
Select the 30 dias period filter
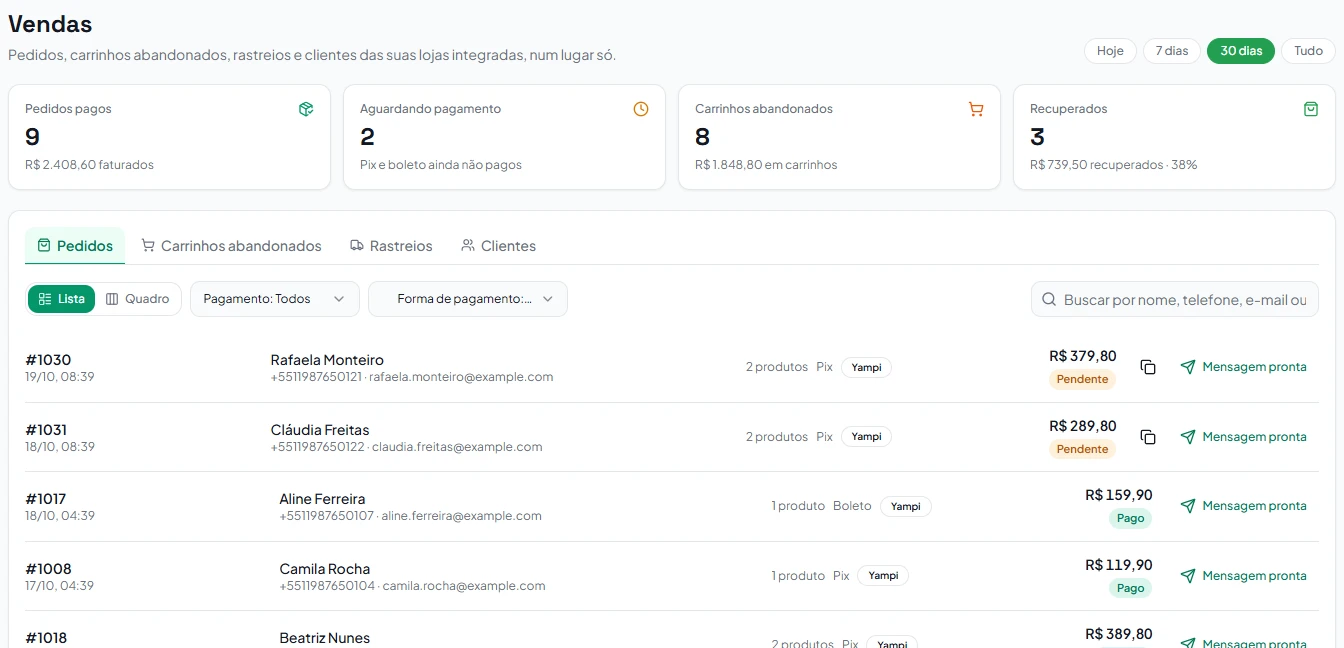coord(1241,51)
